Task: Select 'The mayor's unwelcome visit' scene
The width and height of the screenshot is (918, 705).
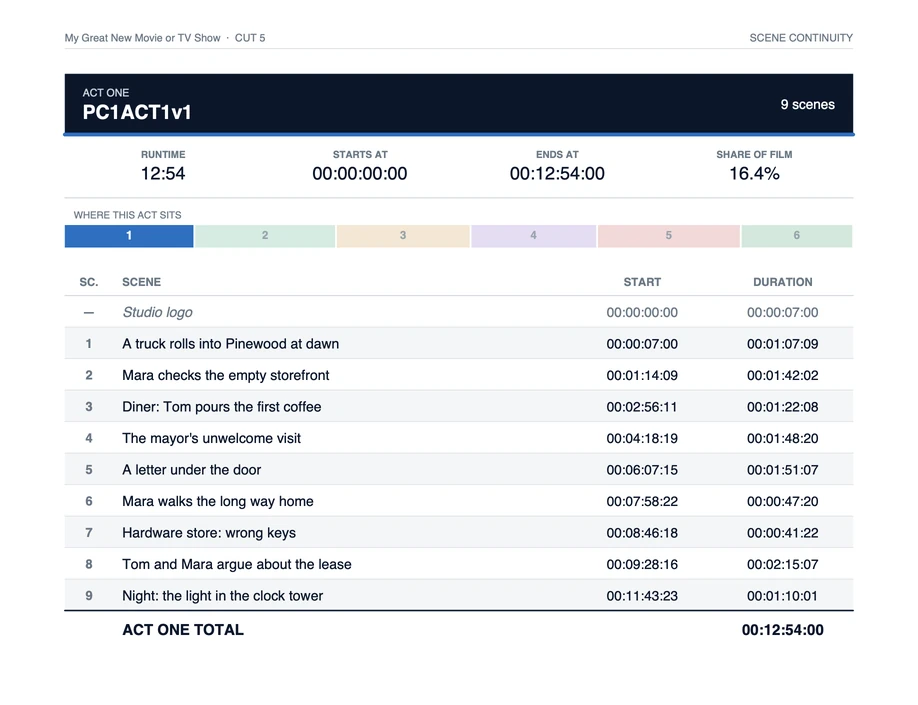Action: click(459, 439)
